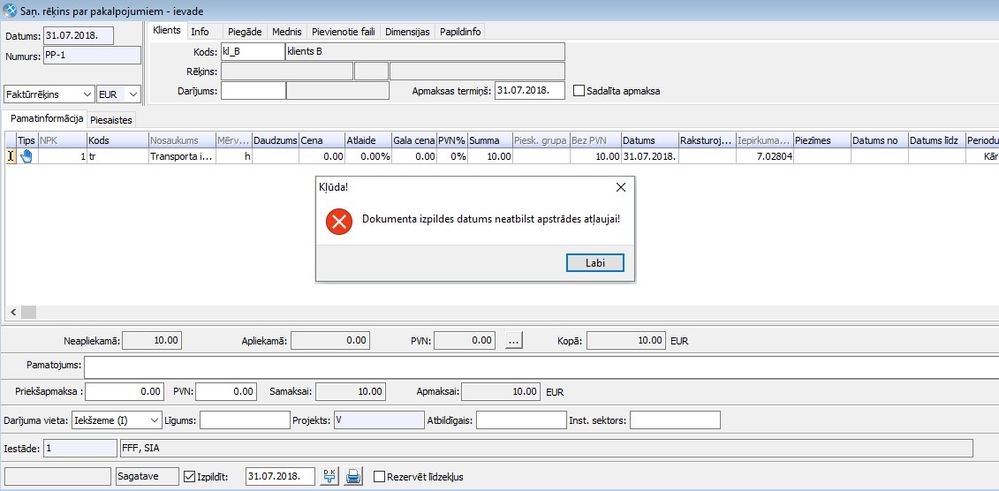This screenshot has width=999, height=491.
Task: Click the Transporta i... name cell
Action: 182,156
